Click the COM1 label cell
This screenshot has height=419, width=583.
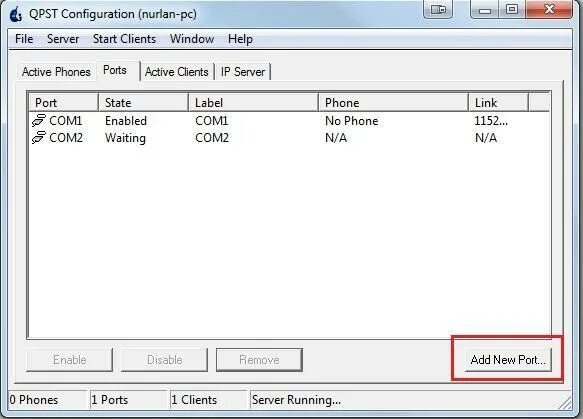point(212,120)
